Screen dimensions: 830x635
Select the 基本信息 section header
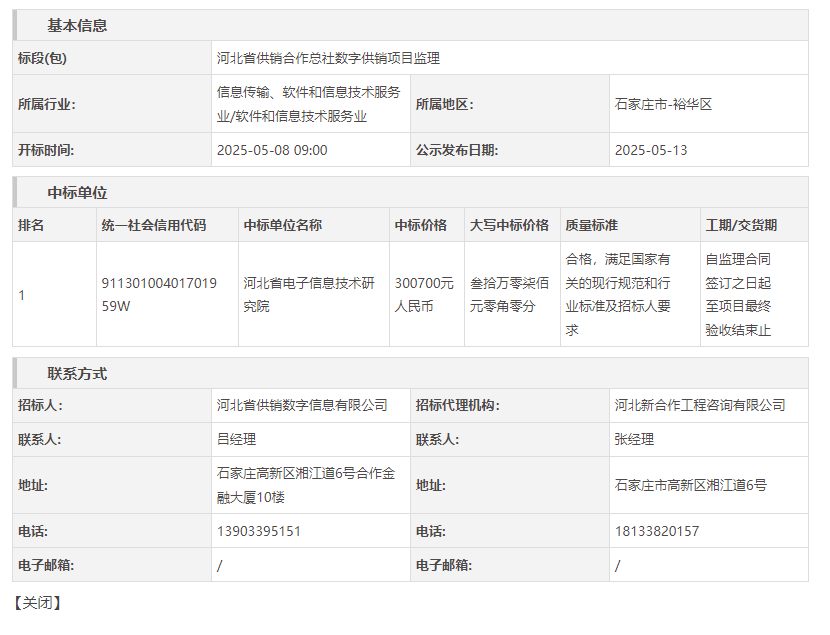click(77, 25)
